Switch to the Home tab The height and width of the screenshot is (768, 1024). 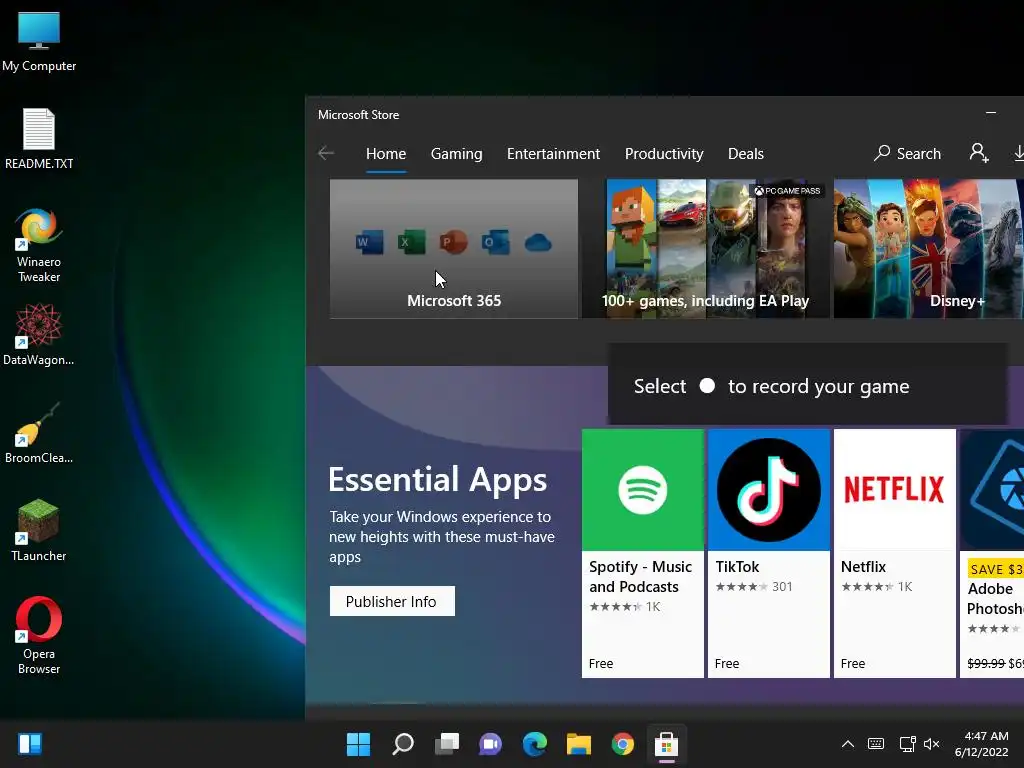click(386, 154)
